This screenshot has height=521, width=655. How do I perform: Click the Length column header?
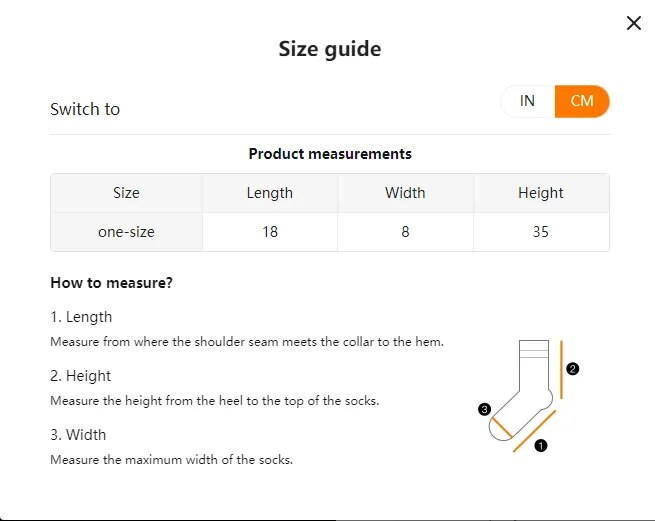tap(270, 193)
